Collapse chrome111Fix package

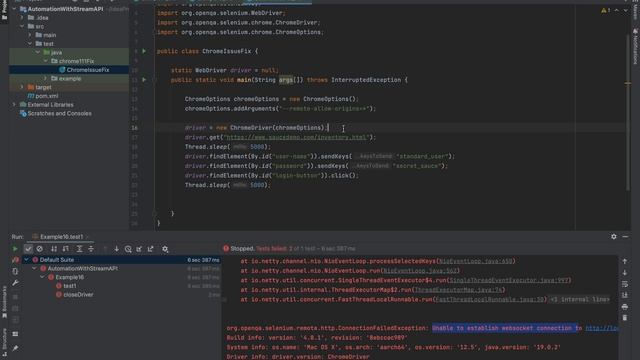(x=45, y=61)
